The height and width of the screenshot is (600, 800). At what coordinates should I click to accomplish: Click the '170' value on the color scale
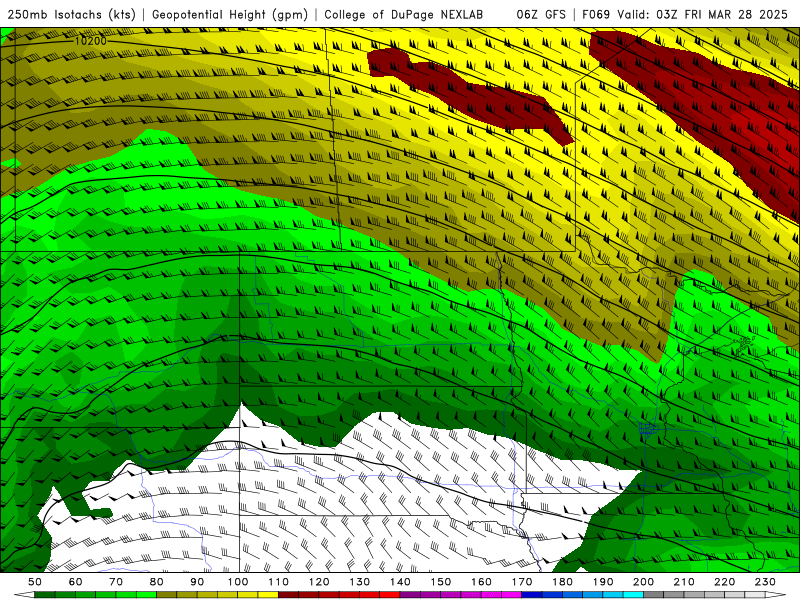pyautogui.click(x=522, y=582)
